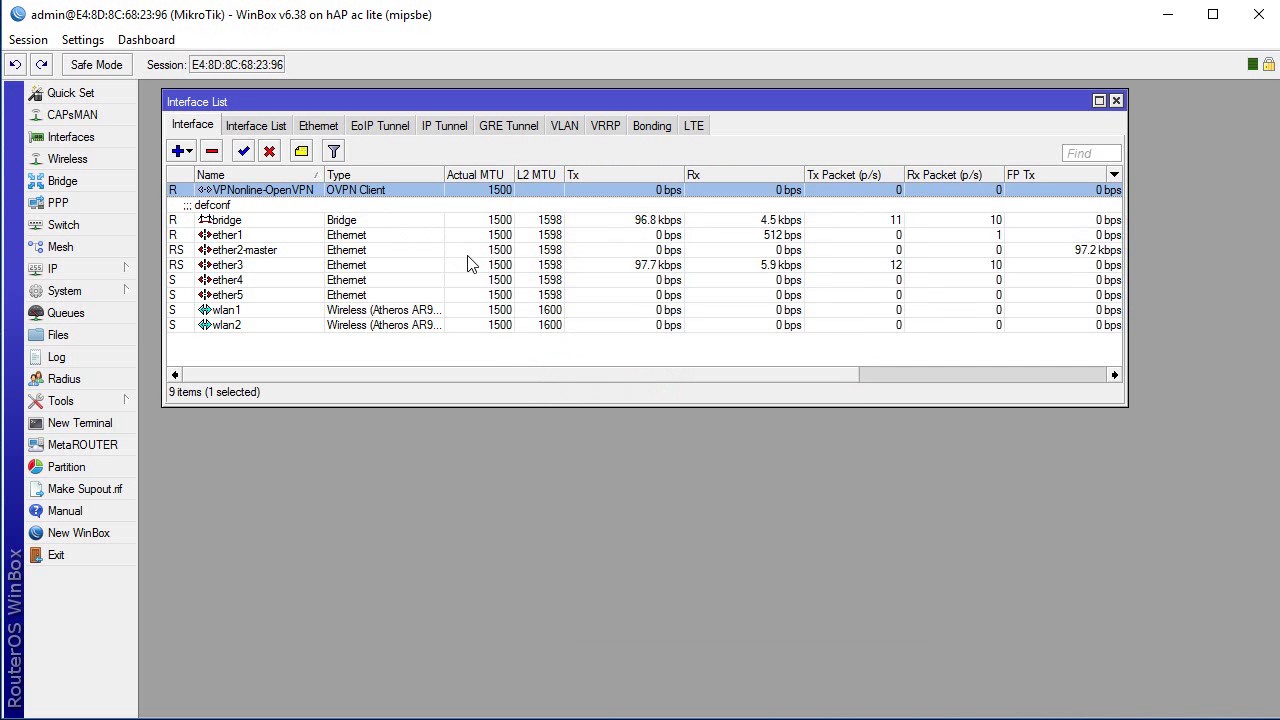The width and height of the screenshot is (1280, 720).
Task: Sort by the Tx Packet (p/s) column
Action: [854, 175]
